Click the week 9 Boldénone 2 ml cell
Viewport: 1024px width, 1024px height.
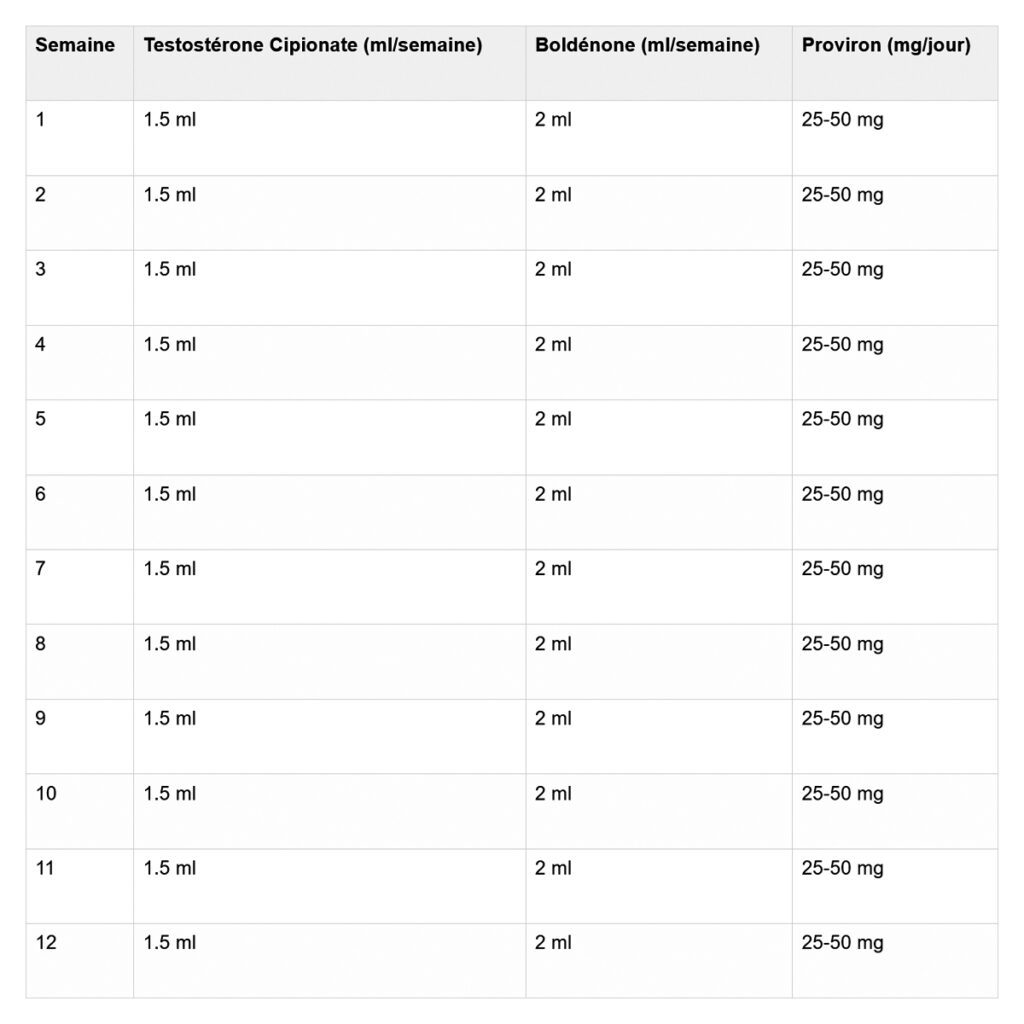click(553, 718)
